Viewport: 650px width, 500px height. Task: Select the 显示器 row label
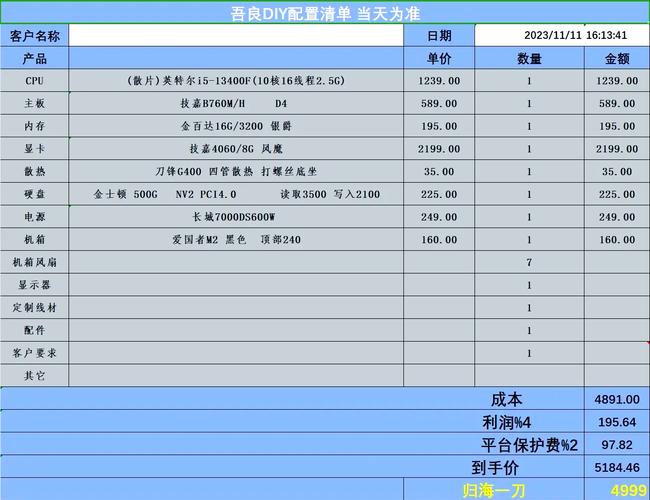[x=34, y=285]
